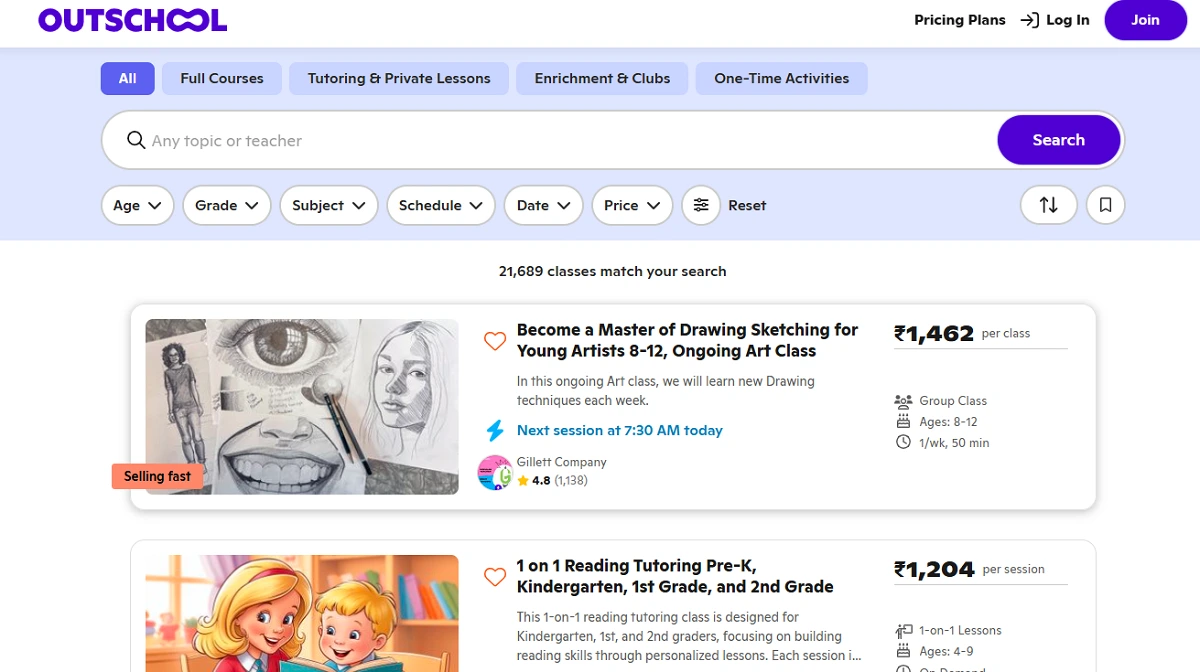Focus the topic or teacher search field

coord(560,140)
